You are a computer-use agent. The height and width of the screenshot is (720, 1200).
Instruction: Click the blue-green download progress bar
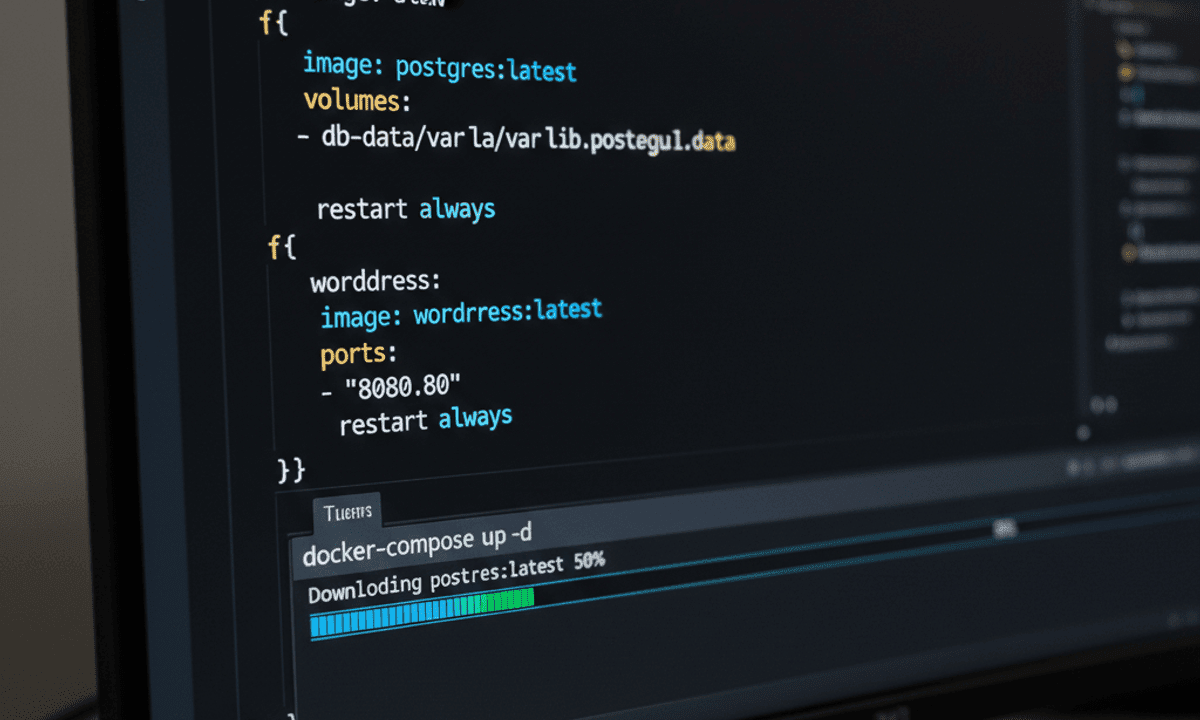421,612
